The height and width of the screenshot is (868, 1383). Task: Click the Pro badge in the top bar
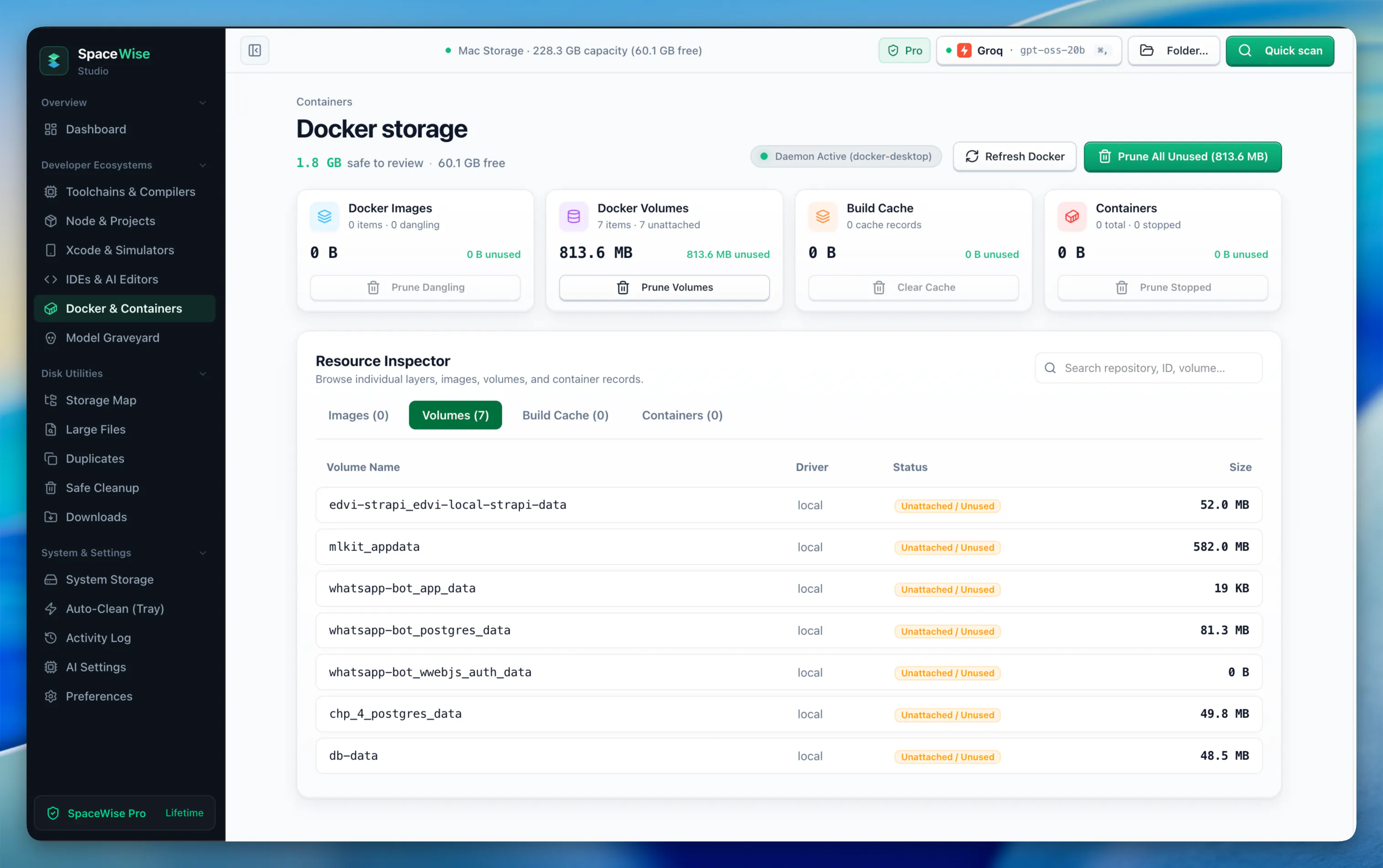coord(904,51)
